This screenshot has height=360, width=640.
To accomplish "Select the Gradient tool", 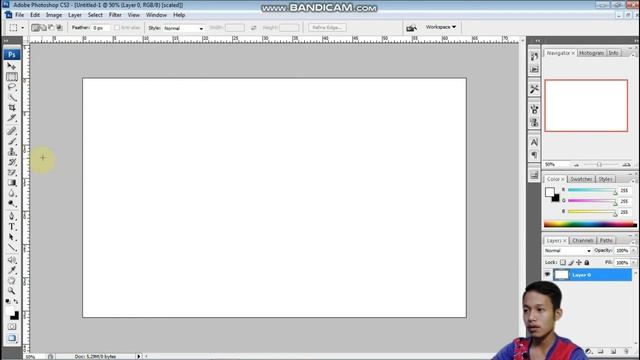I will 11,183.
